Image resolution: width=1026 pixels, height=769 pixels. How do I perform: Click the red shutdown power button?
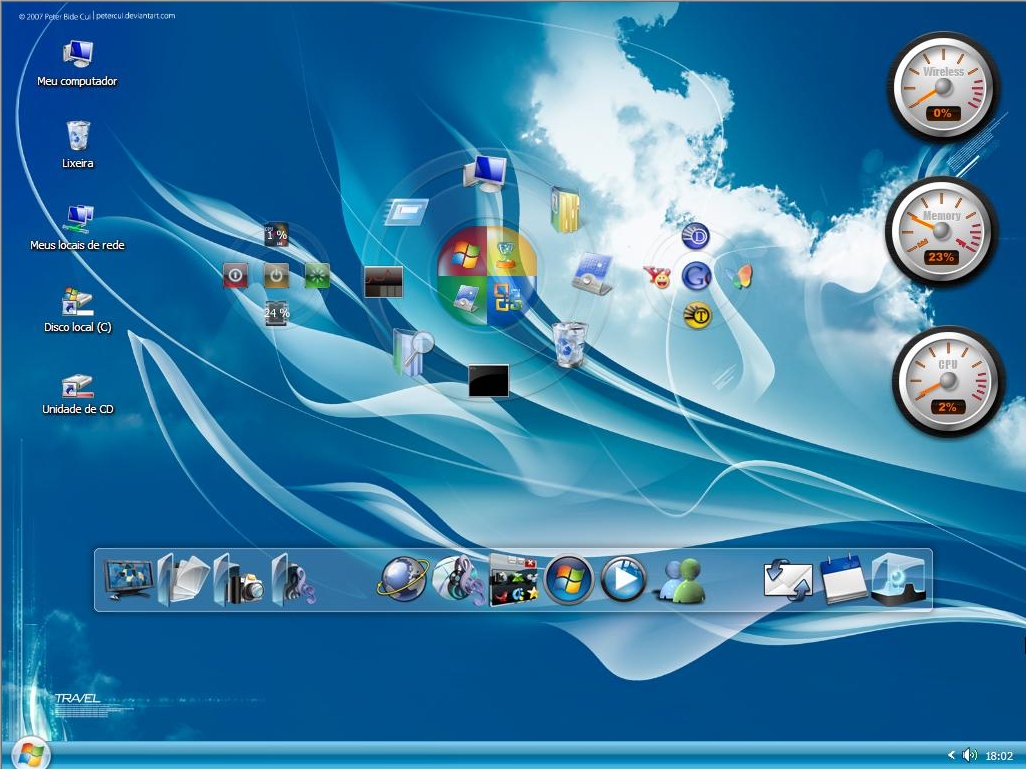click(x=235, y=275)
